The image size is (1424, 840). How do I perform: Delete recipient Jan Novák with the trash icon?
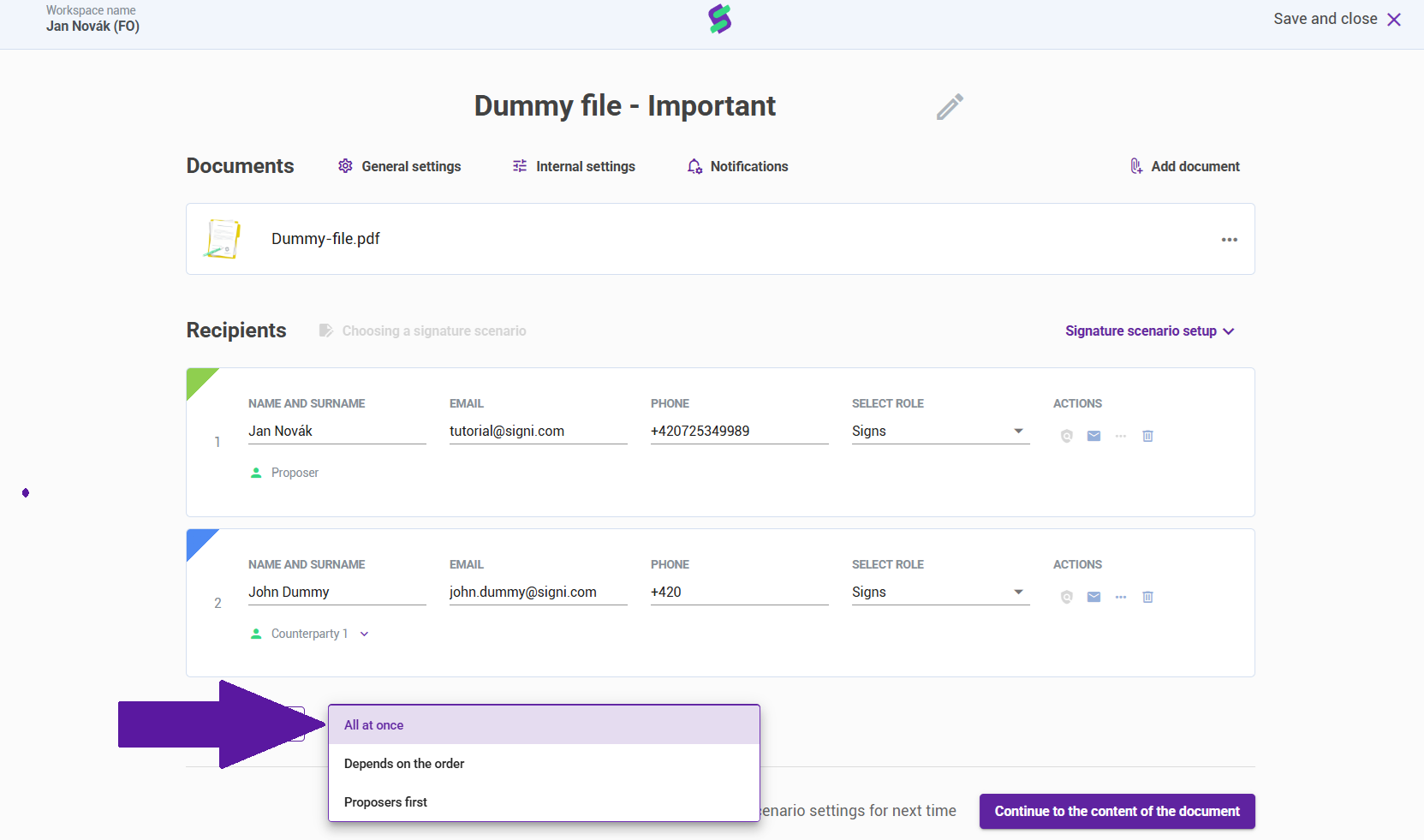[1148, 436]
